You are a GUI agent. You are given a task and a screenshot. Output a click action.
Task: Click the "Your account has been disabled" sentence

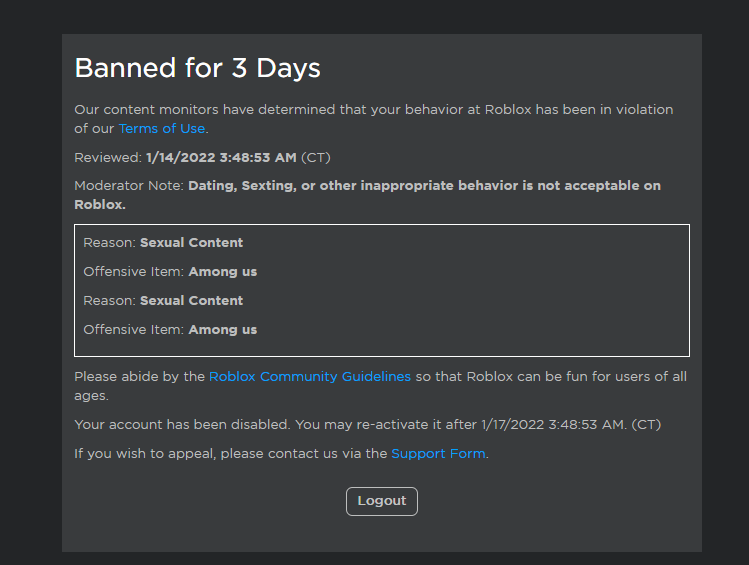point(185,425)
